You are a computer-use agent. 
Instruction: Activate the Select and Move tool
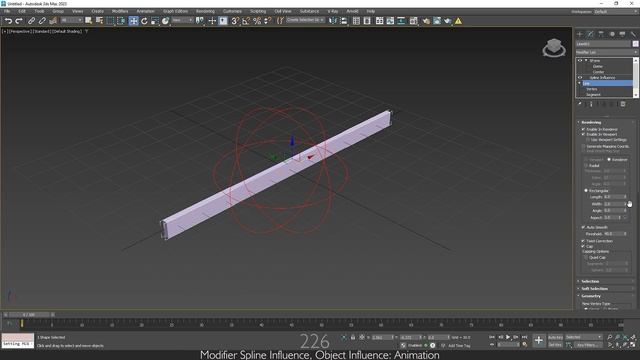[x=133, y=21]
